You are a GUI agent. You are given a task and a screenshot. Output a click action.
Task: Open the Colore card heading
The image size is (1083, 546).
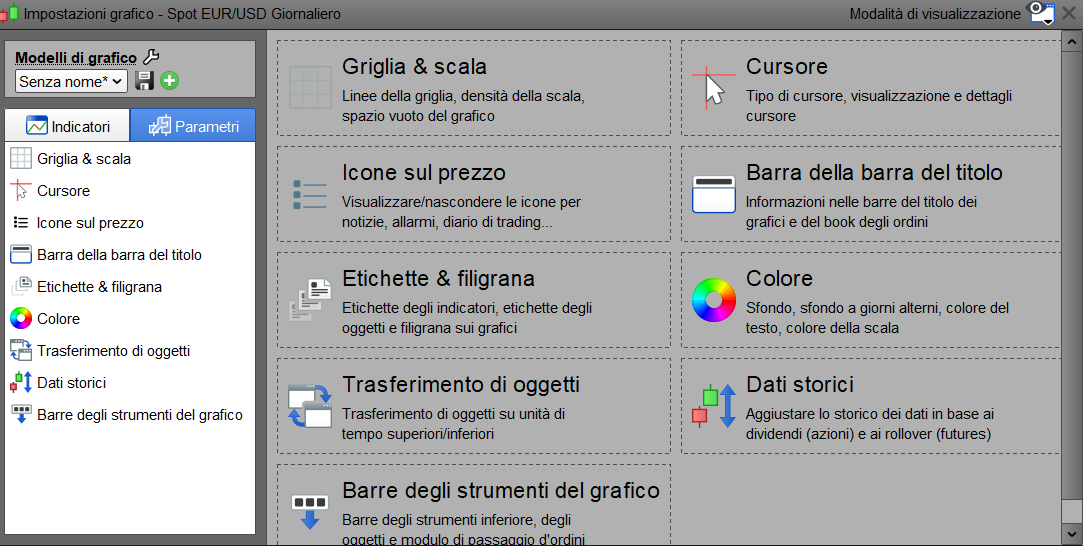pyautogui.click(x=779, y=278)
